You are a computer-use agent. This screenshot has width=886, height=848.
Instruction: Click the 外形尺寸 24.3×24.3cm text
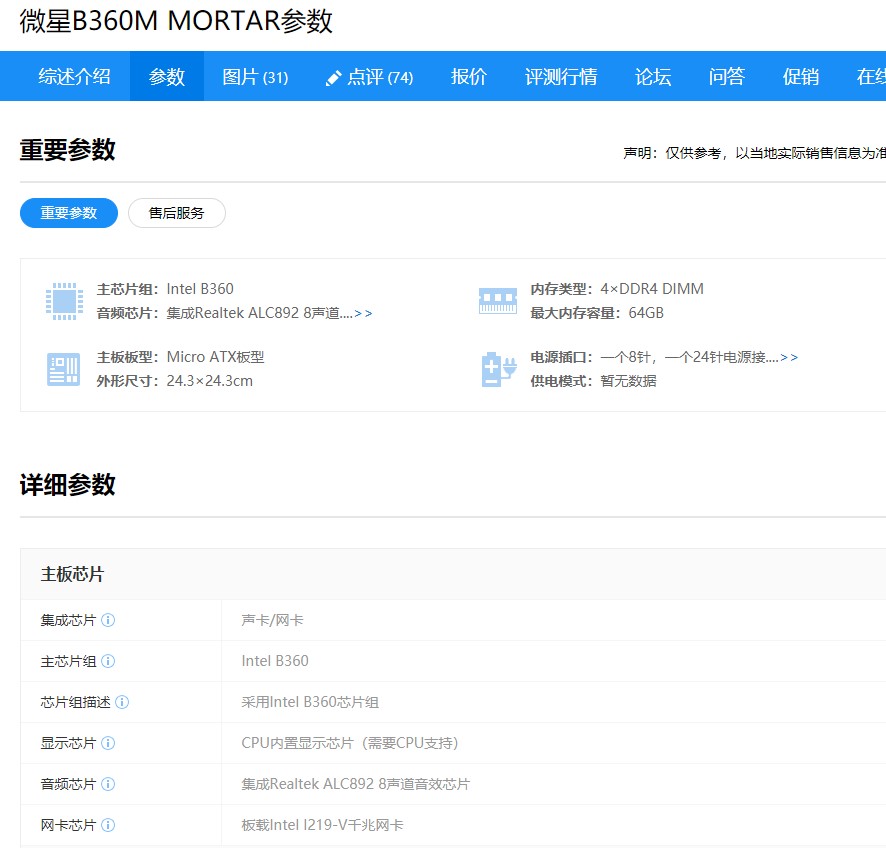(x=175, y=381)
